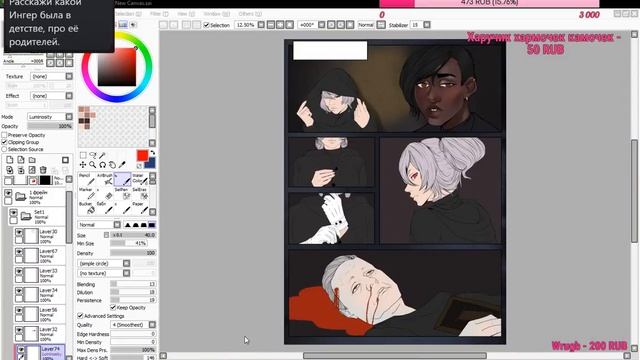
Task: Create a new linework layer
Action: click(21, 160)
